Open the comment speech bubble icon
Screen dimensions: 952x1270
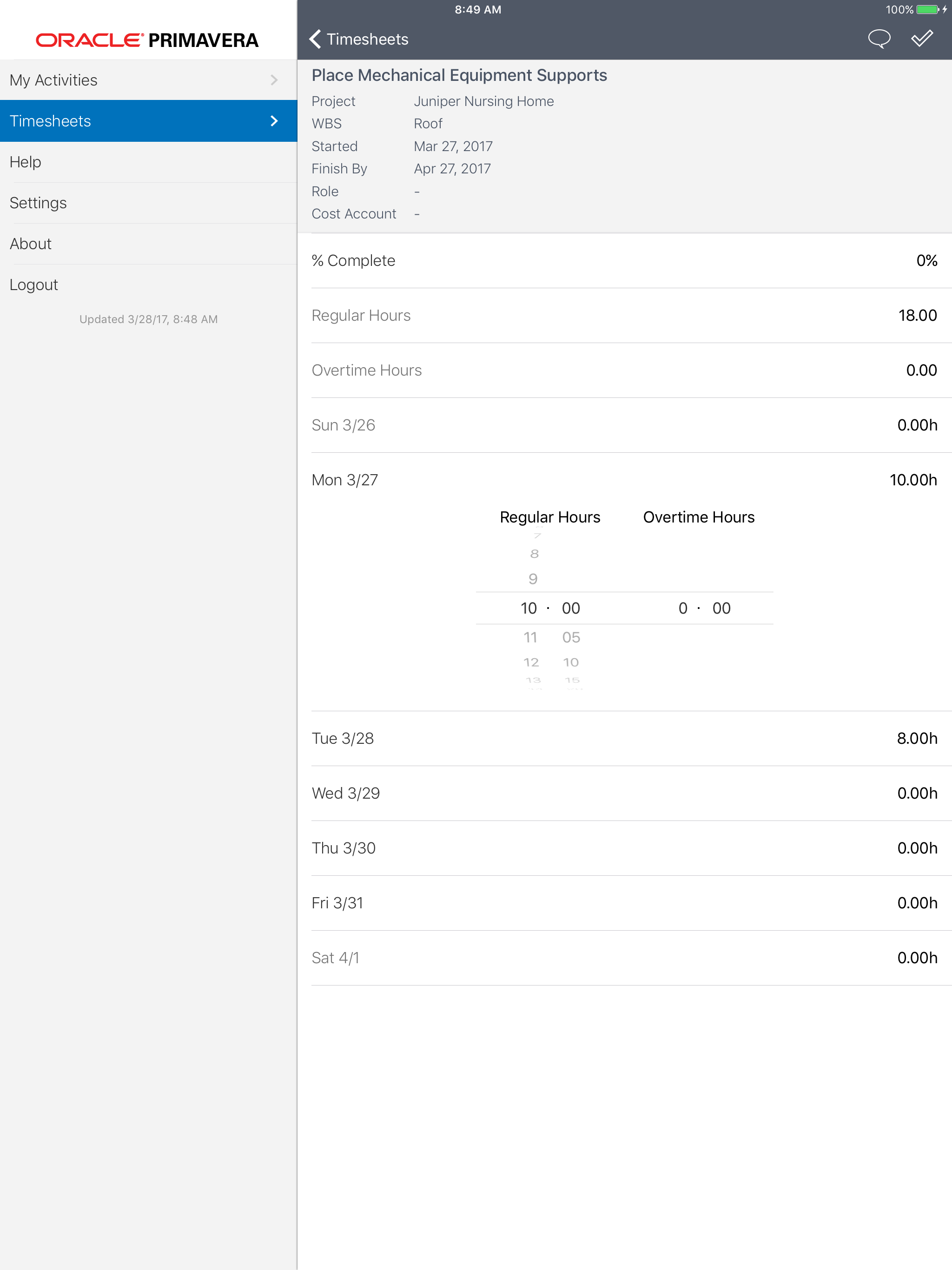tap(879, 39)
